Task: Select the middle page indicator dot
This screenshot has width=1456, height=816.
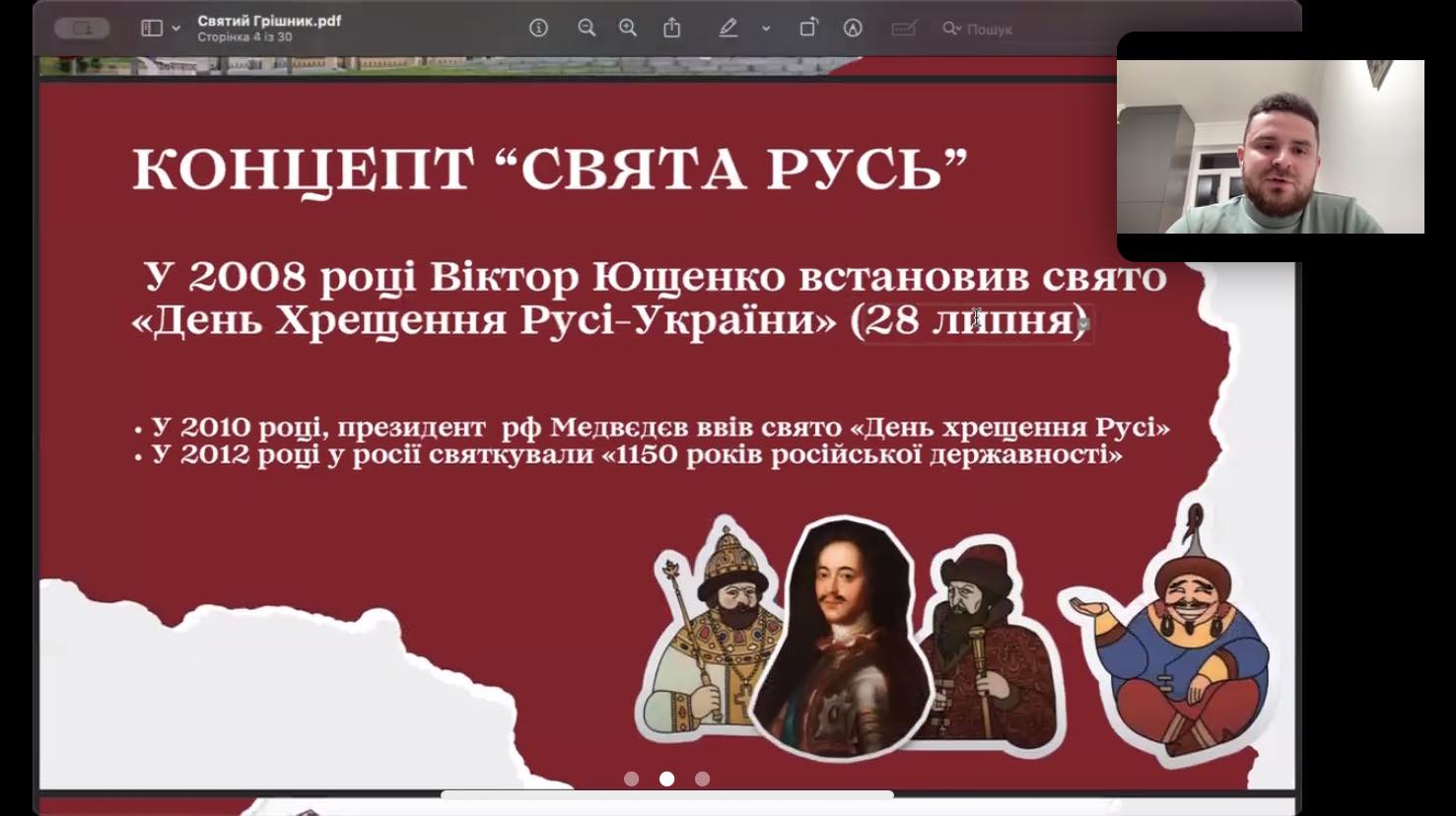Action: pyautogui.click(x=667, y=779)
